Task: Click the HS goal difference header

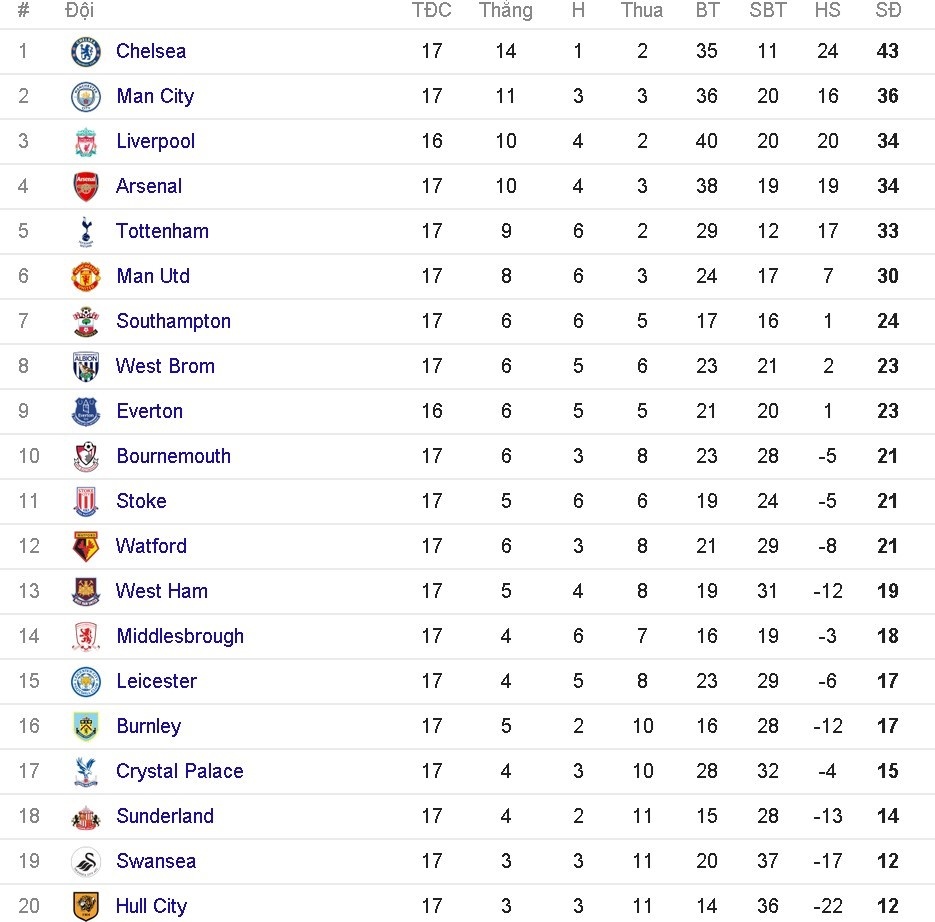Action: click(x=827, y=11)
